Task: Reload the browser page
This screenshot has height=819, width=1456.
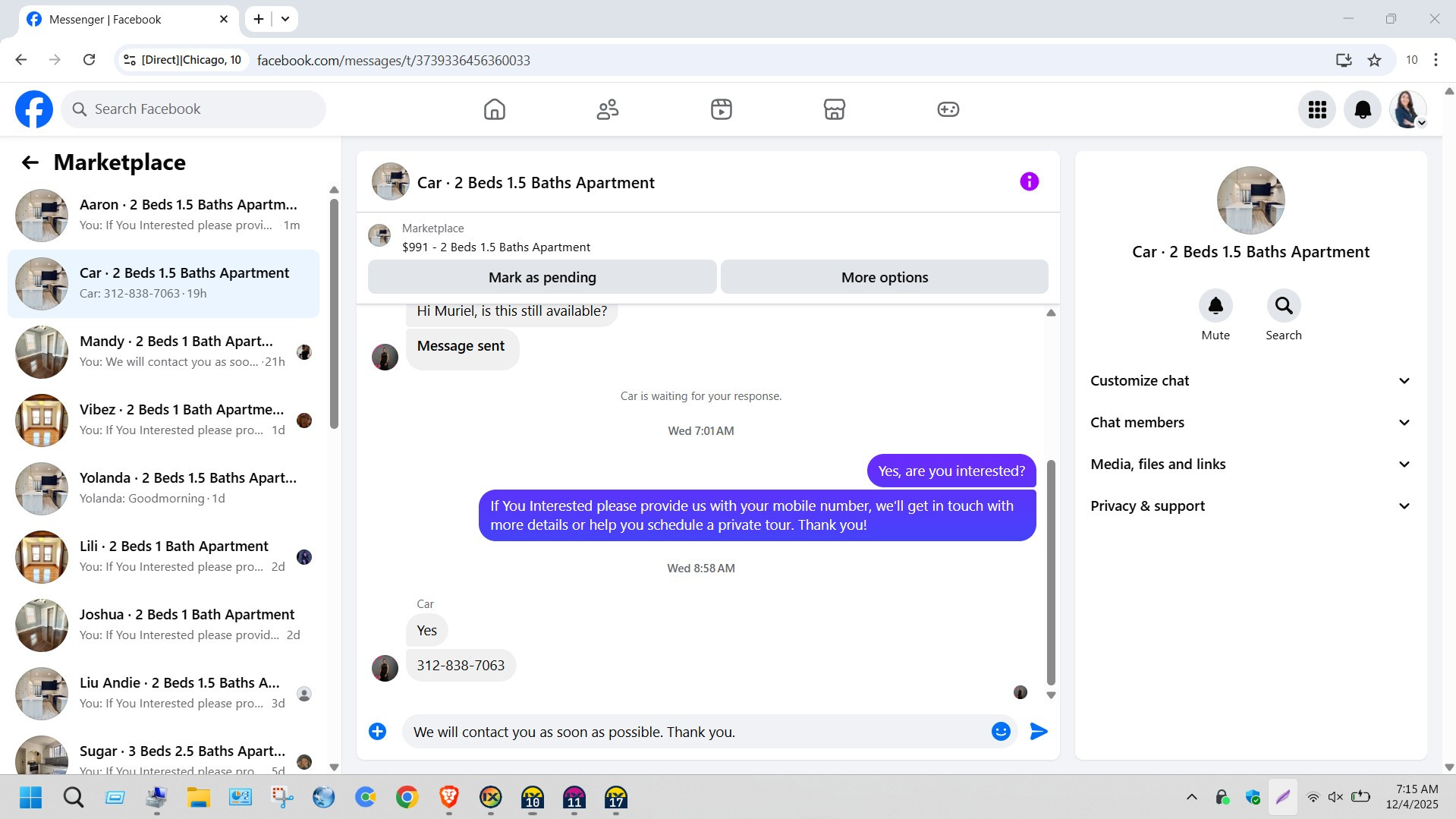Action: coord(89,60)
